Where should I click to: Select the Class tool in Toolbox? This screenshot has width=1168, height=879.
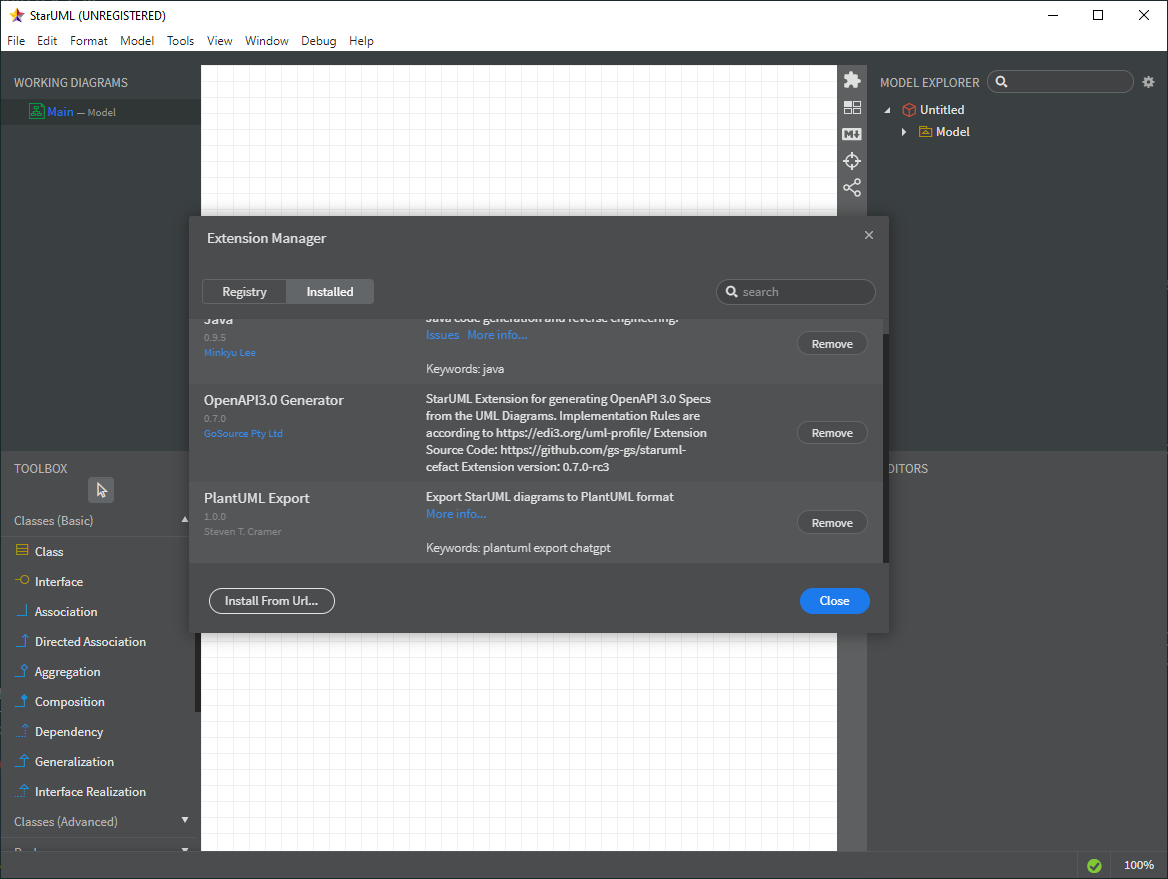point(49,552)
